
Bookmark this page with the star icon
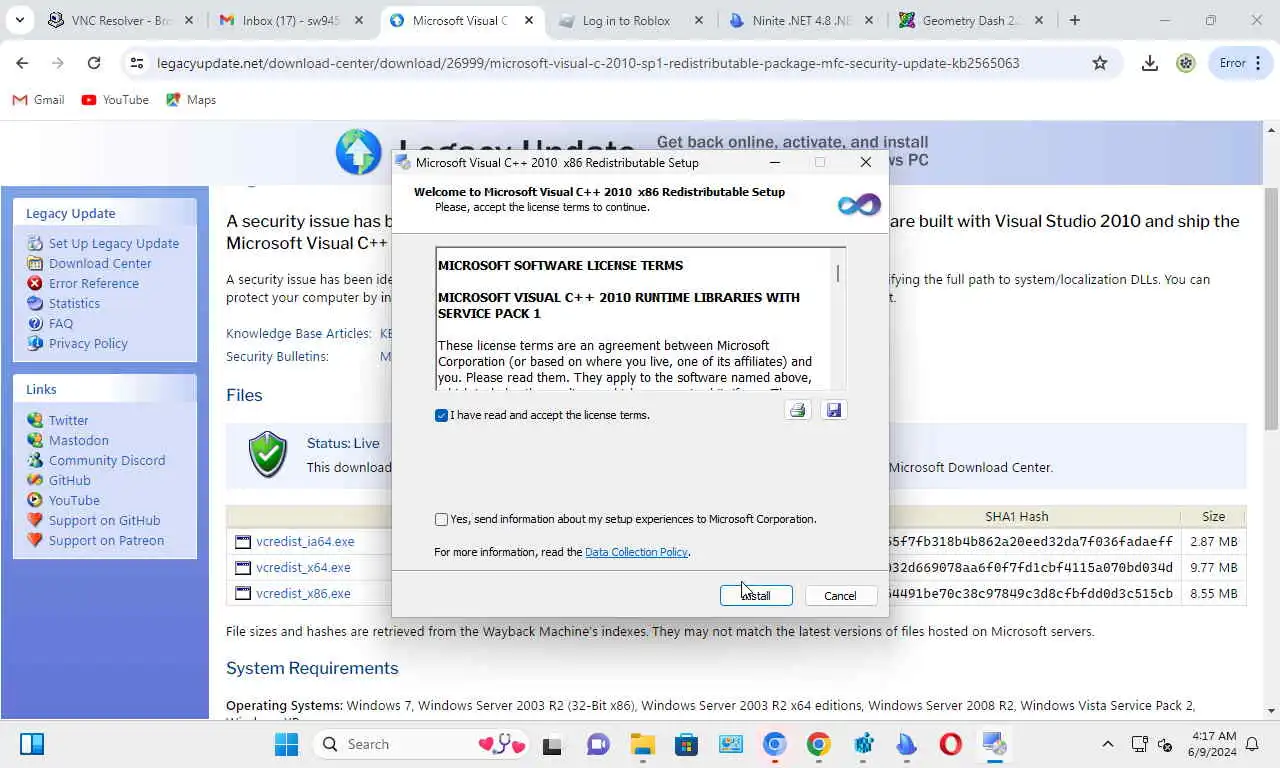point(1100,63)
